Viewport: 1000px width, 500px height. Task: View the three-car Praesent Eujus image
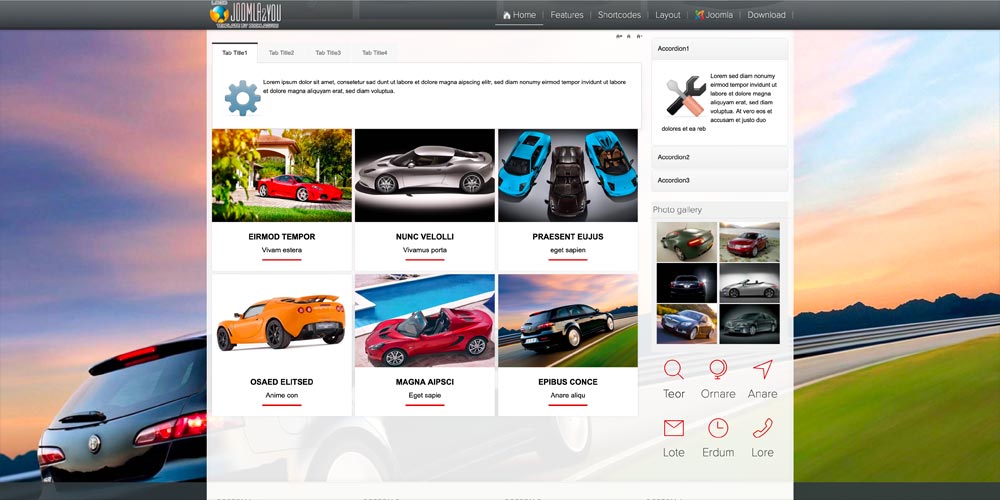pos(568,175)
